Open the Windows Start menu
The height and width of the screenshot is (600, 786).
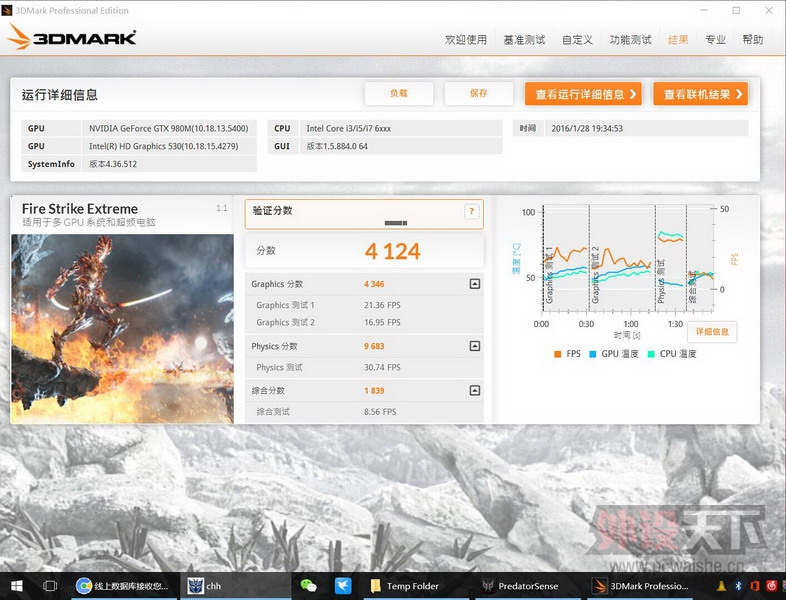coord(16,586)
